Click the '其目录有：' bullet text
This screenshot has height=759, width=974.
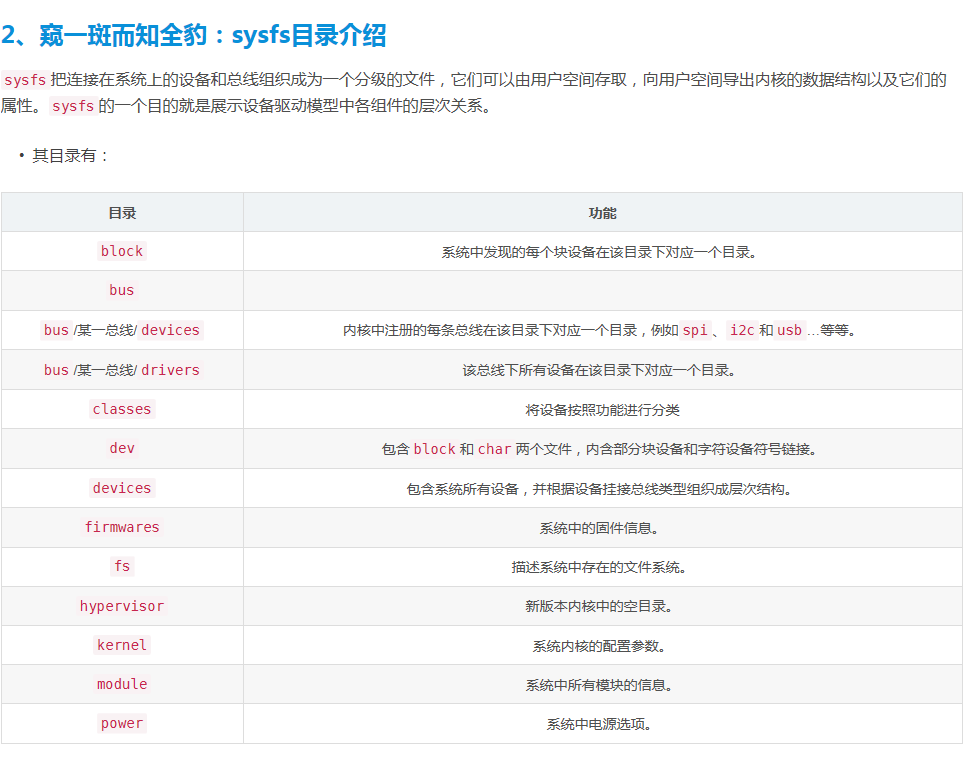[70, 156]
